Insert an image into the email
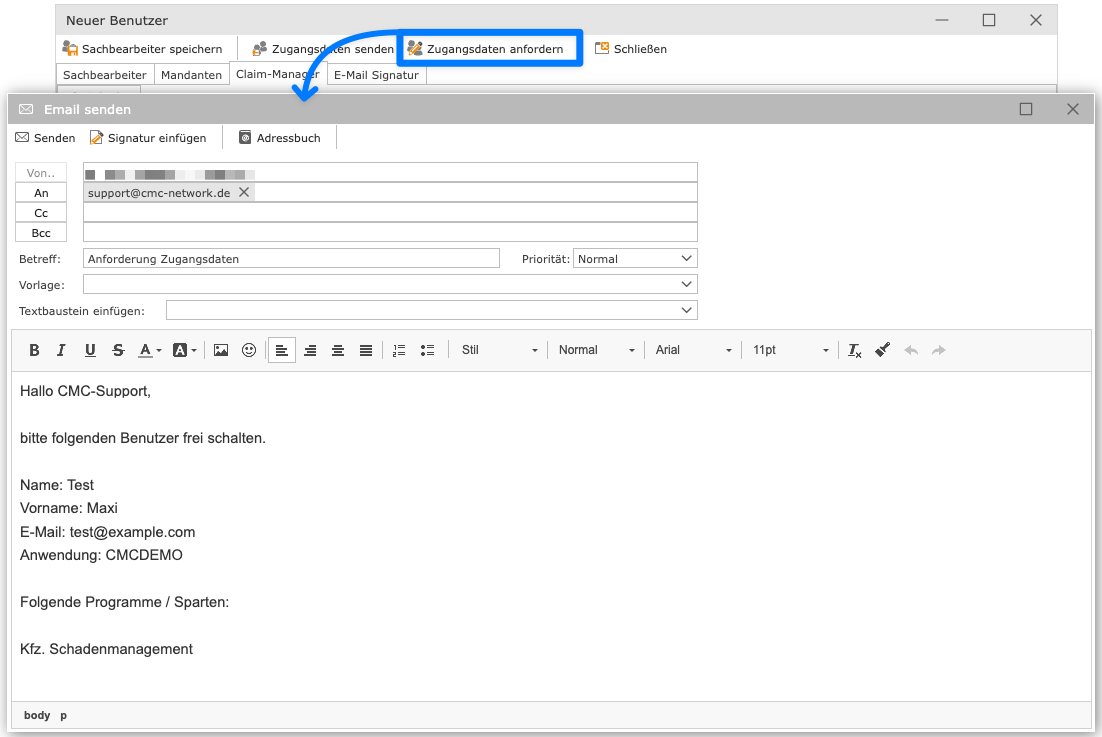Viewport: 1102px width, 737px height. coord(221,350)
